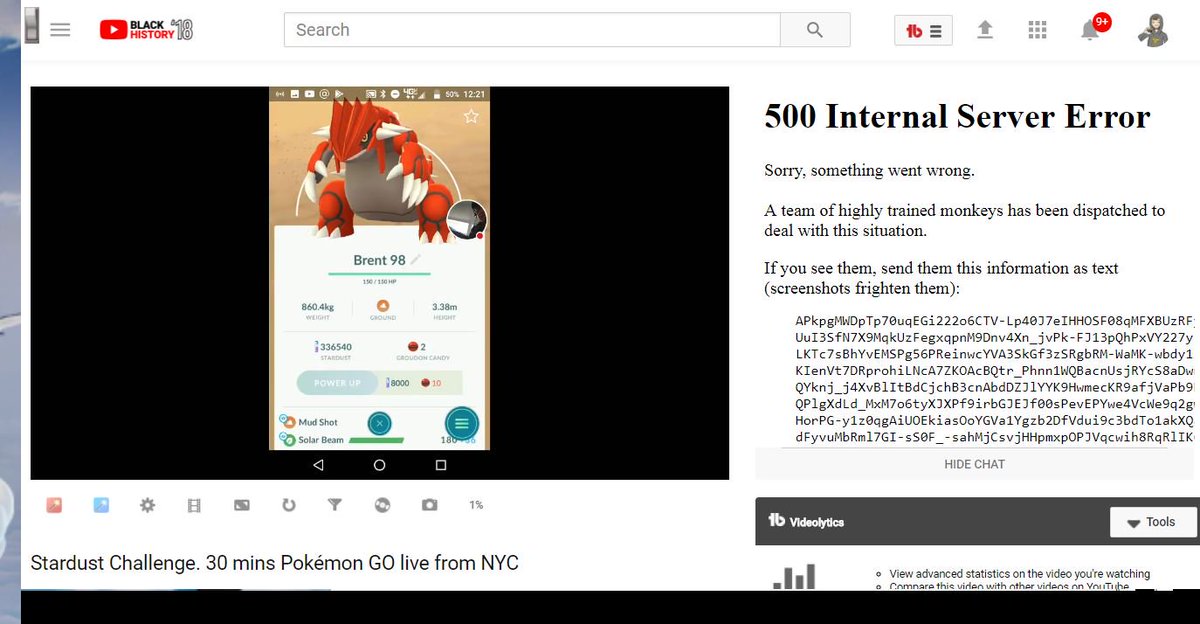
Task: Open the gear settings icon below video
Action: tap(148, 505)
